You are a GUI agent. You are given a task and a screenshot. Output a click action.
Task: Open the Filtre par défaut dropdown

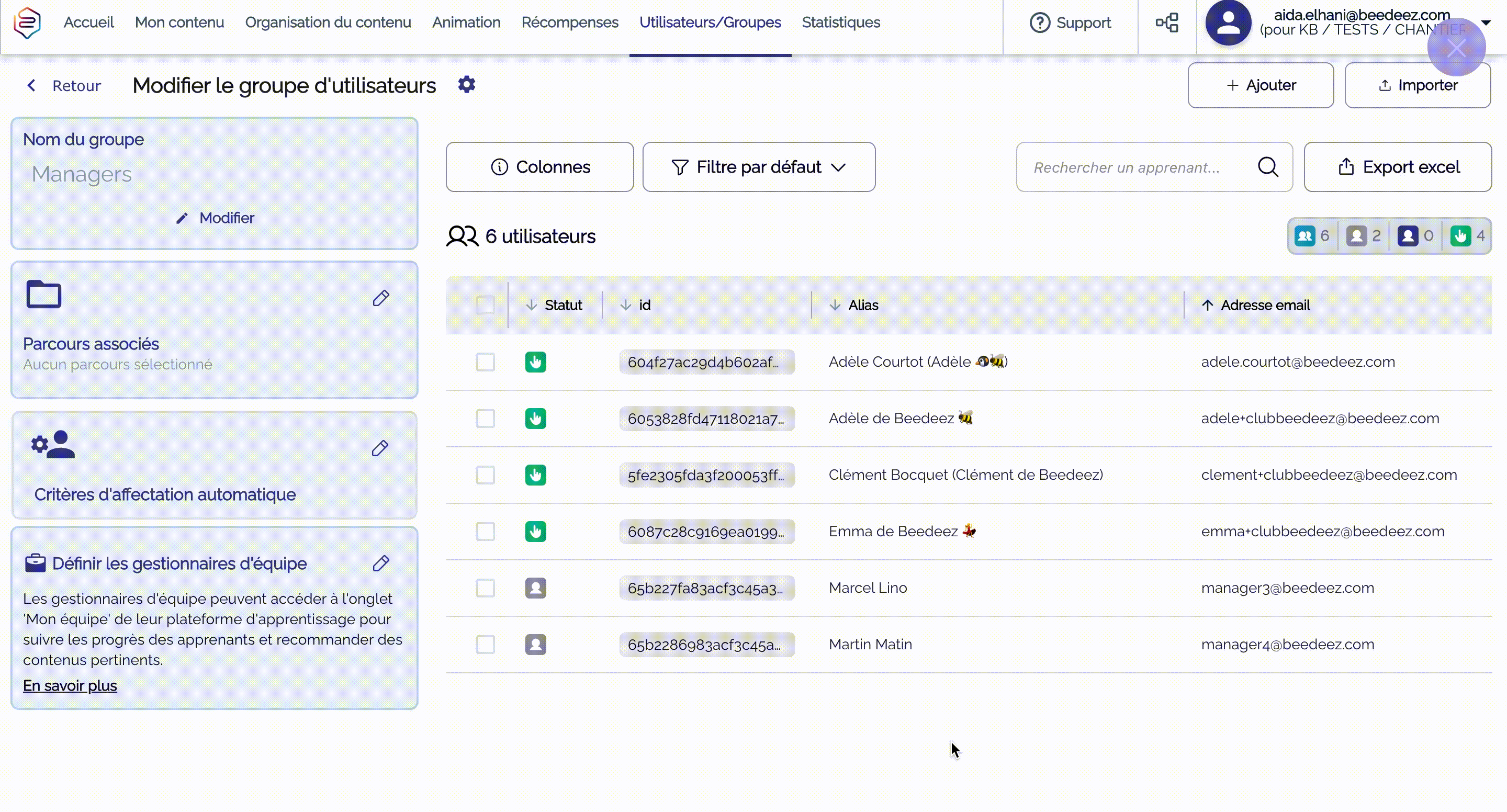point(759,167)
